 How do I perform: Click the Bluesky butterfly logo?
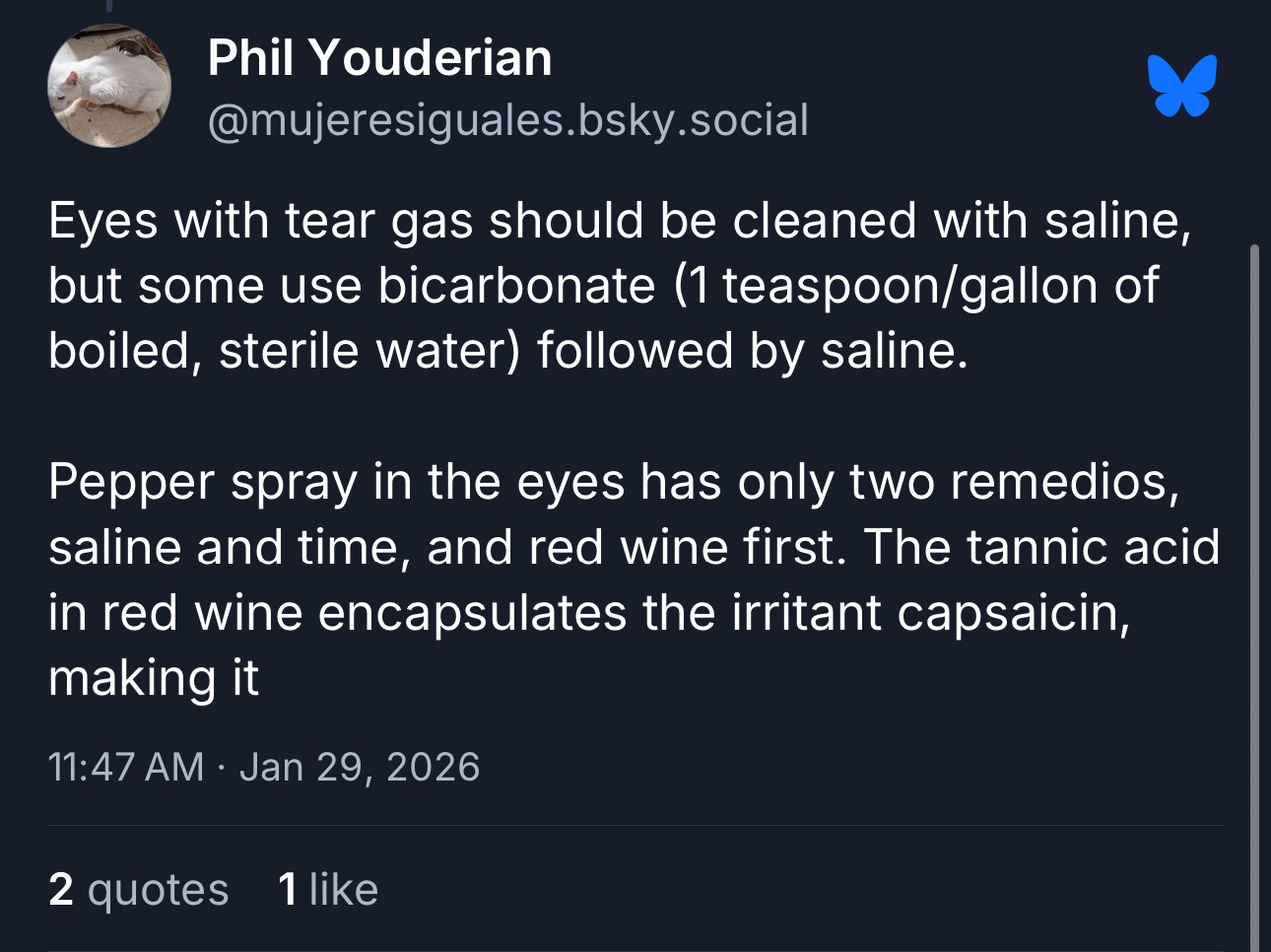[1181, 86]
